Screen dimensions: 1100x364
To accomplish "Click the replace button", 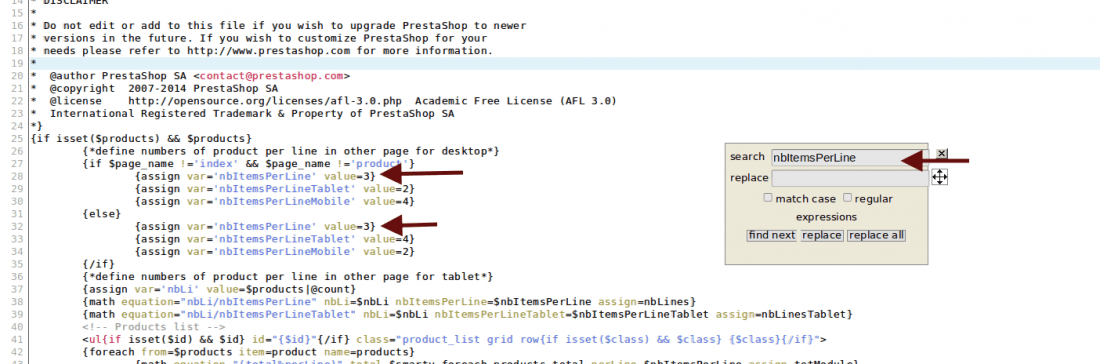I will pos(821,235).
